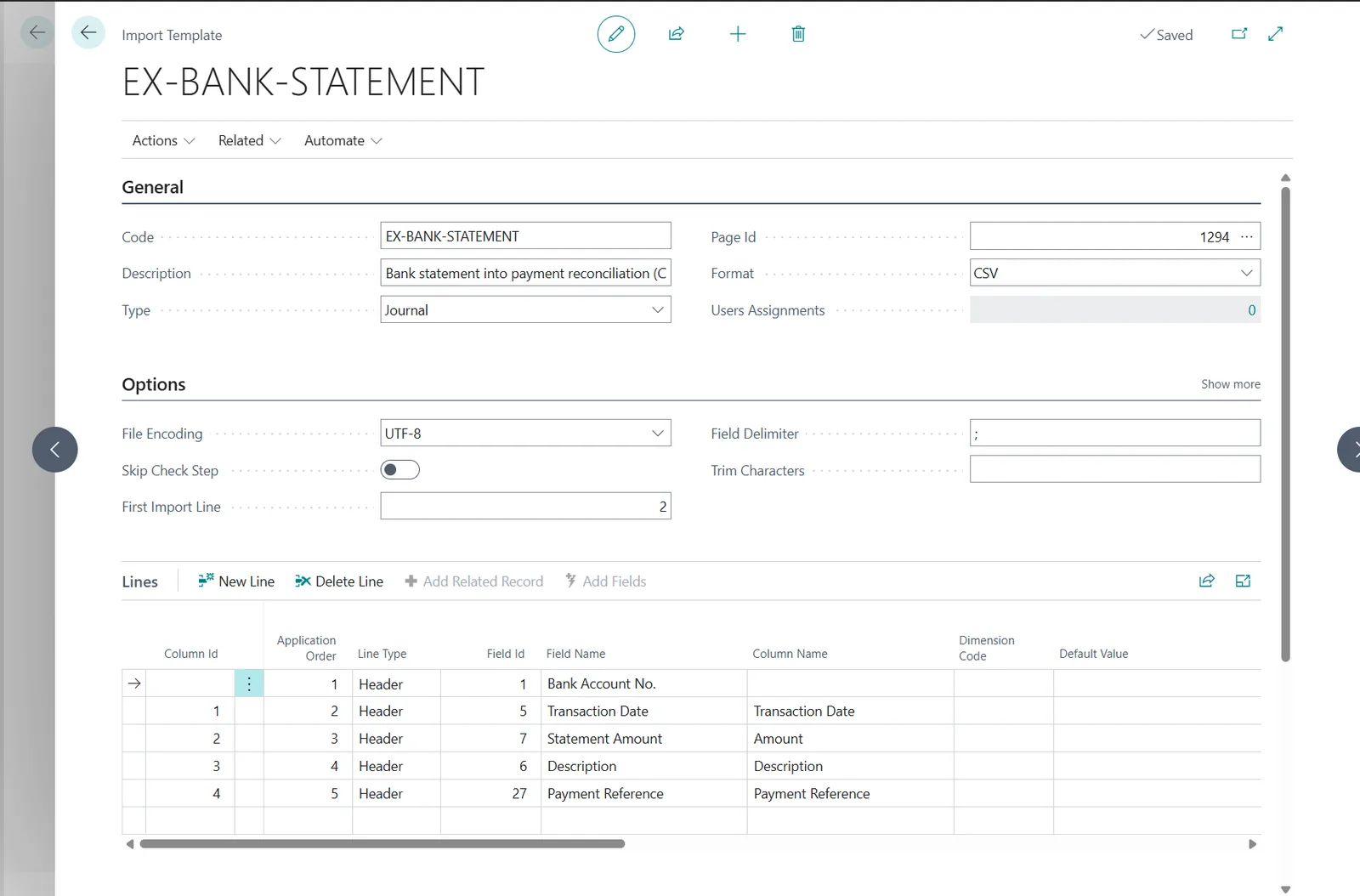Screen dimensions: 1360x896
Task: Click Header line type in Description row
Action: 397,766
